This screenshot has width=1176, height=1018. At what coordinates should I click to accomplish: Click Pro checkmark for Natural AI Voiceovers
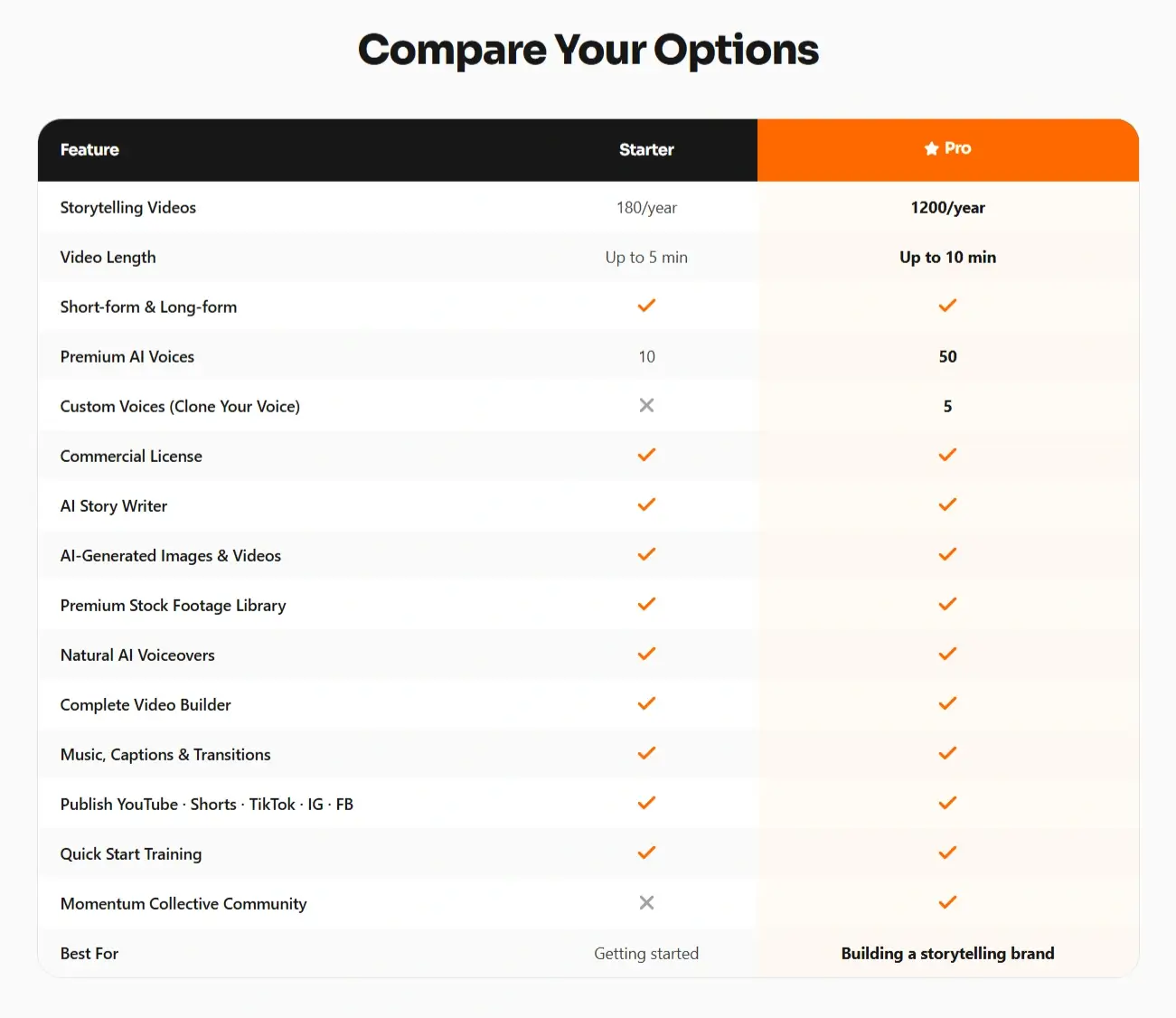947,654
